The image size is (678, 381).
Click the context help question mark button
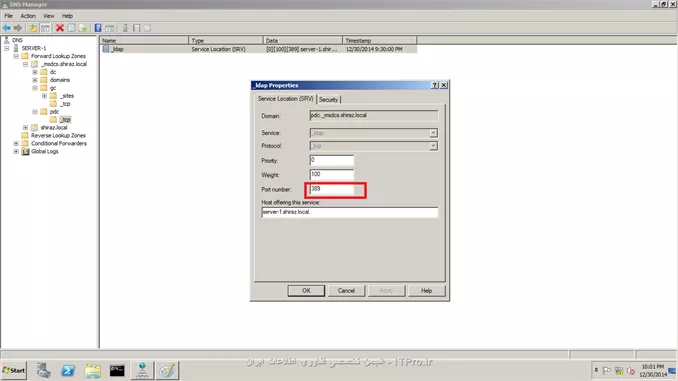pyautogui.click(x=435, y=85)
